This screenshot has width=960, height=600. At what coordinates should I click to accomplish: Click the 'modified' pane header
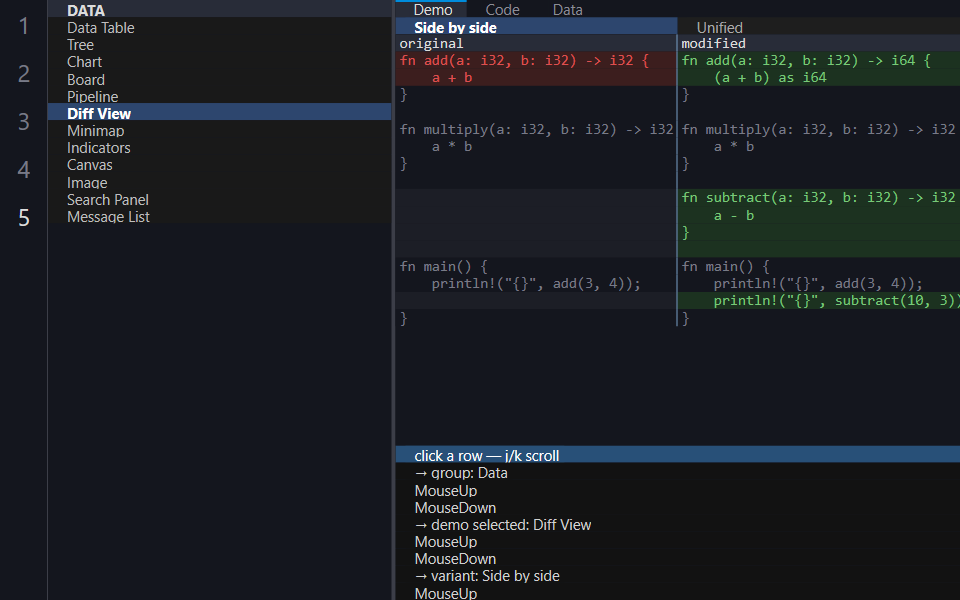pos(819,43)
